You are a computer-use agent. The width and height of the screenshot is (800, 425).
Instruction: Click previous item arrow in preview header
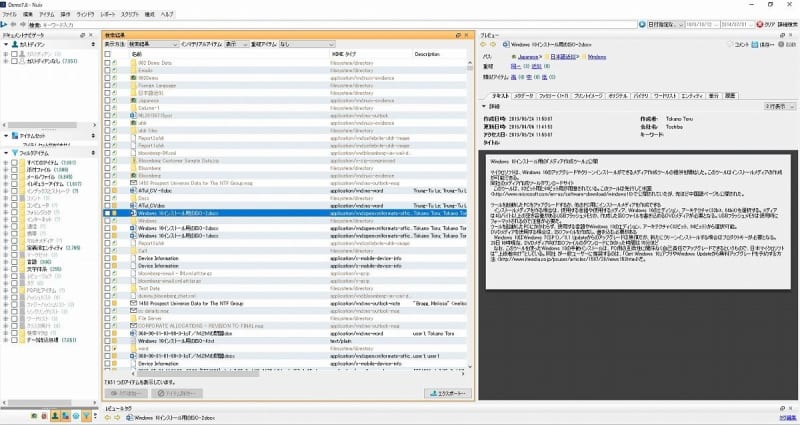(x=484, y=44)
